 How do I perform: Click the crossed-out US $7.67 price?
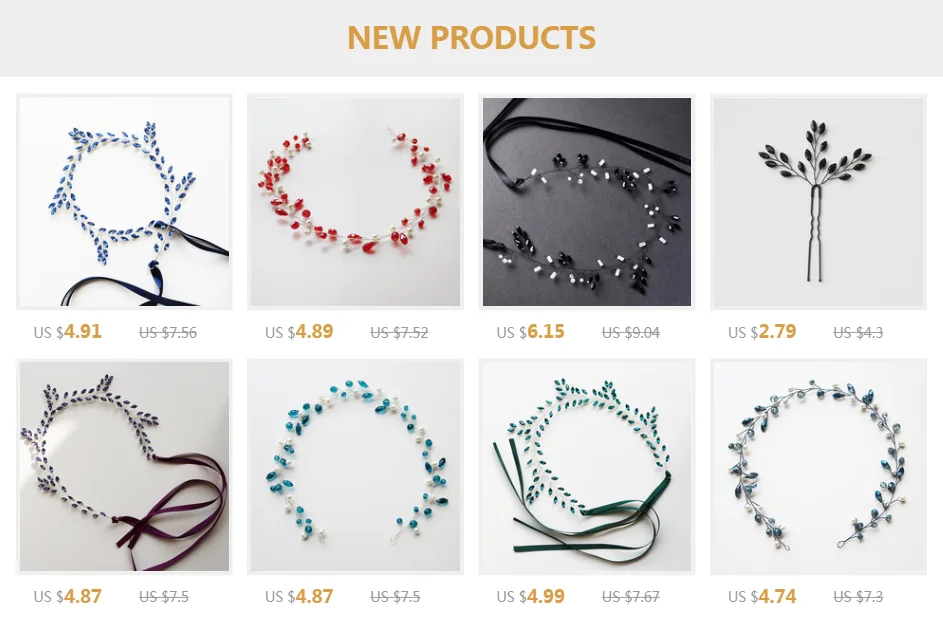click(x=631, y=597)
